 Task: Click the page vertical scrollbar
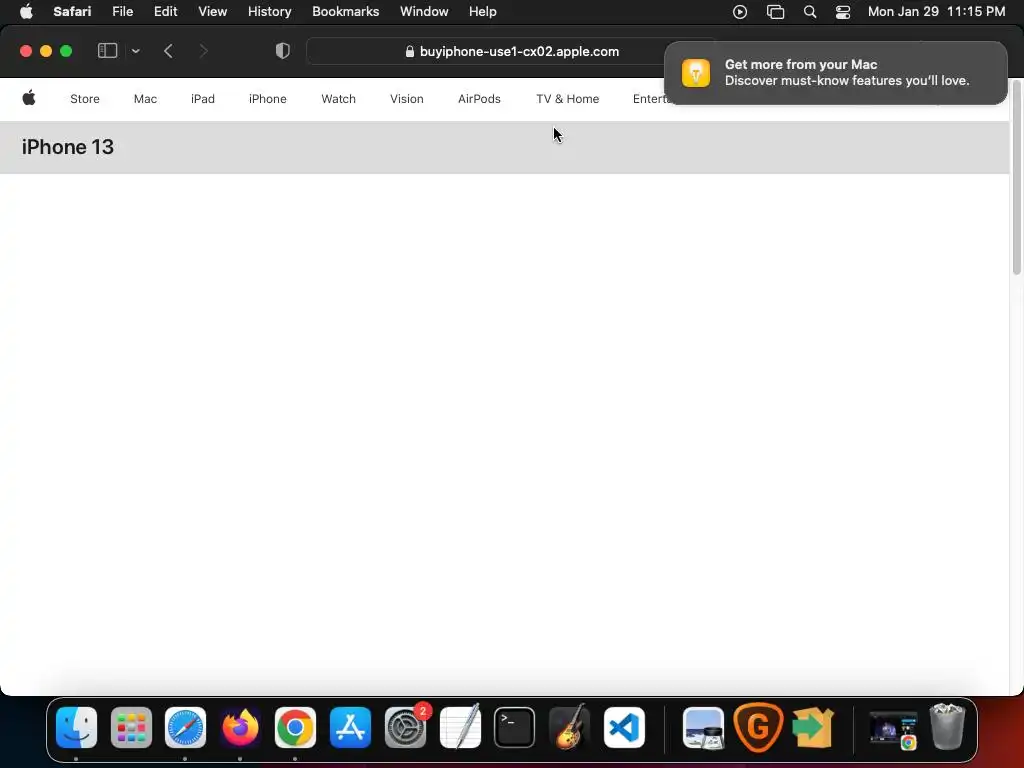coord(1016,176)
